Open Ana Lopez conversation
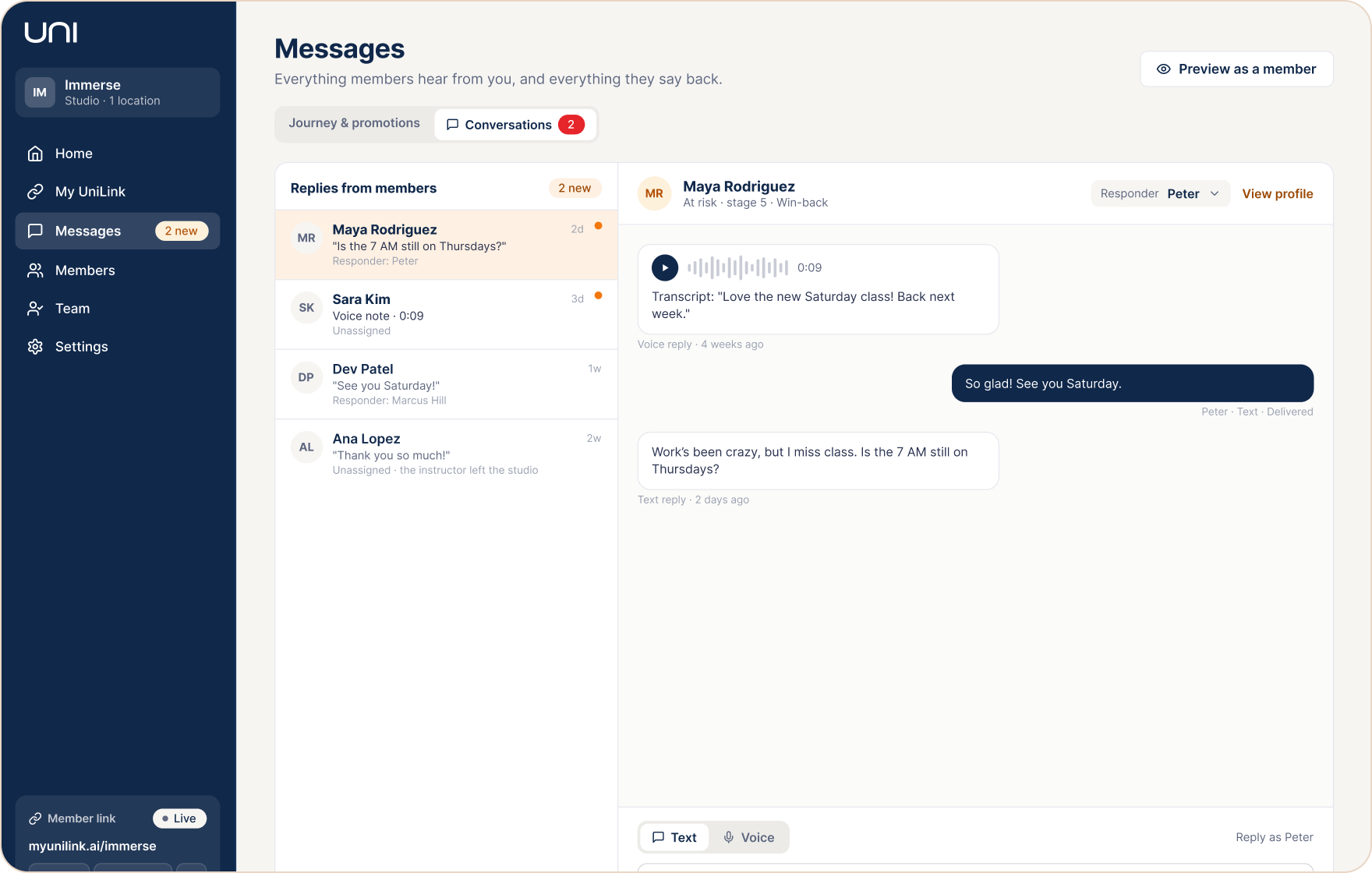The image size is (1372, 873). 447,454
